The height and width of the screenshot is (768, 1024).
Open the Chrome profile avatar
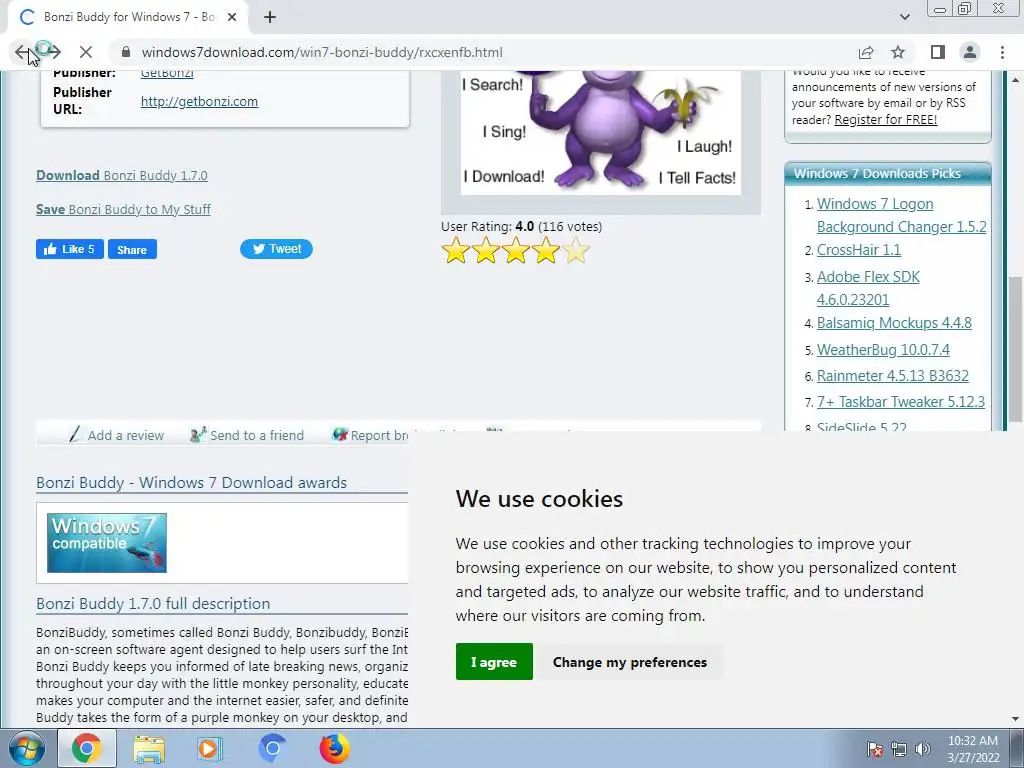coord(970,52)
